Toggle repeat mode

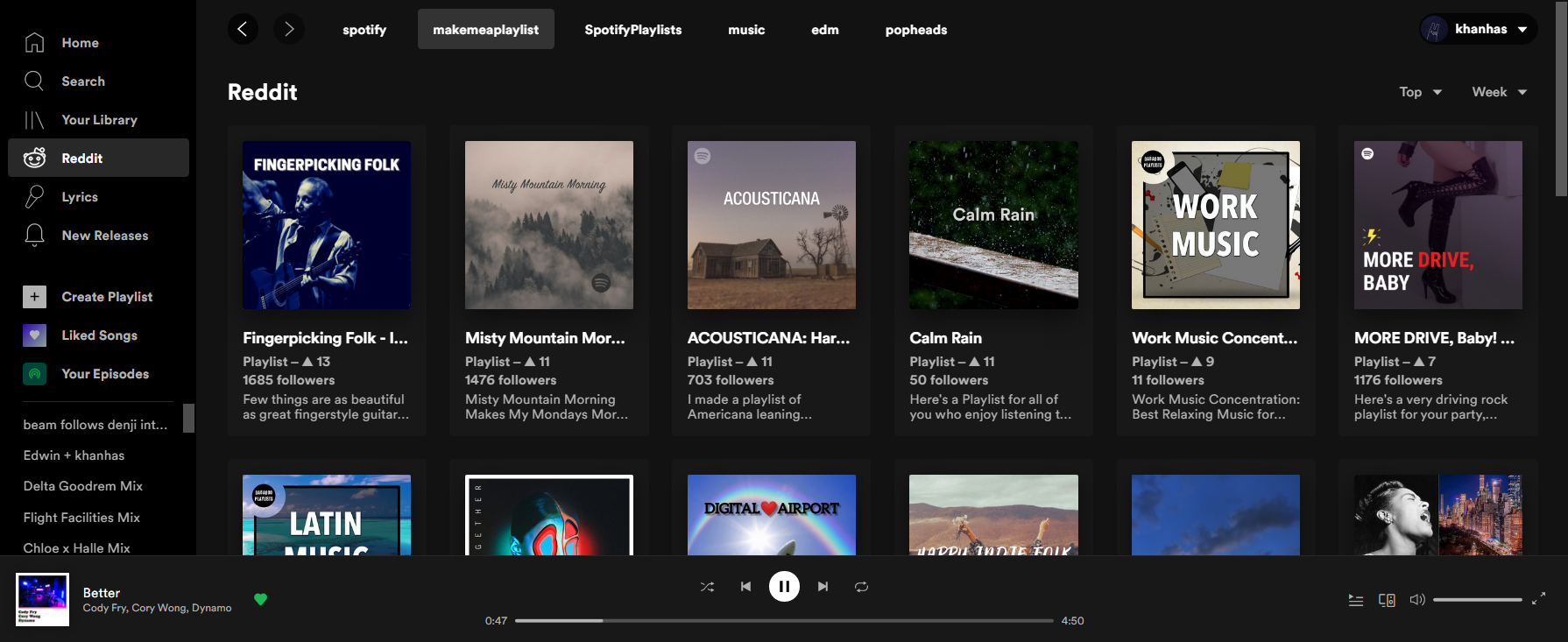861,587
